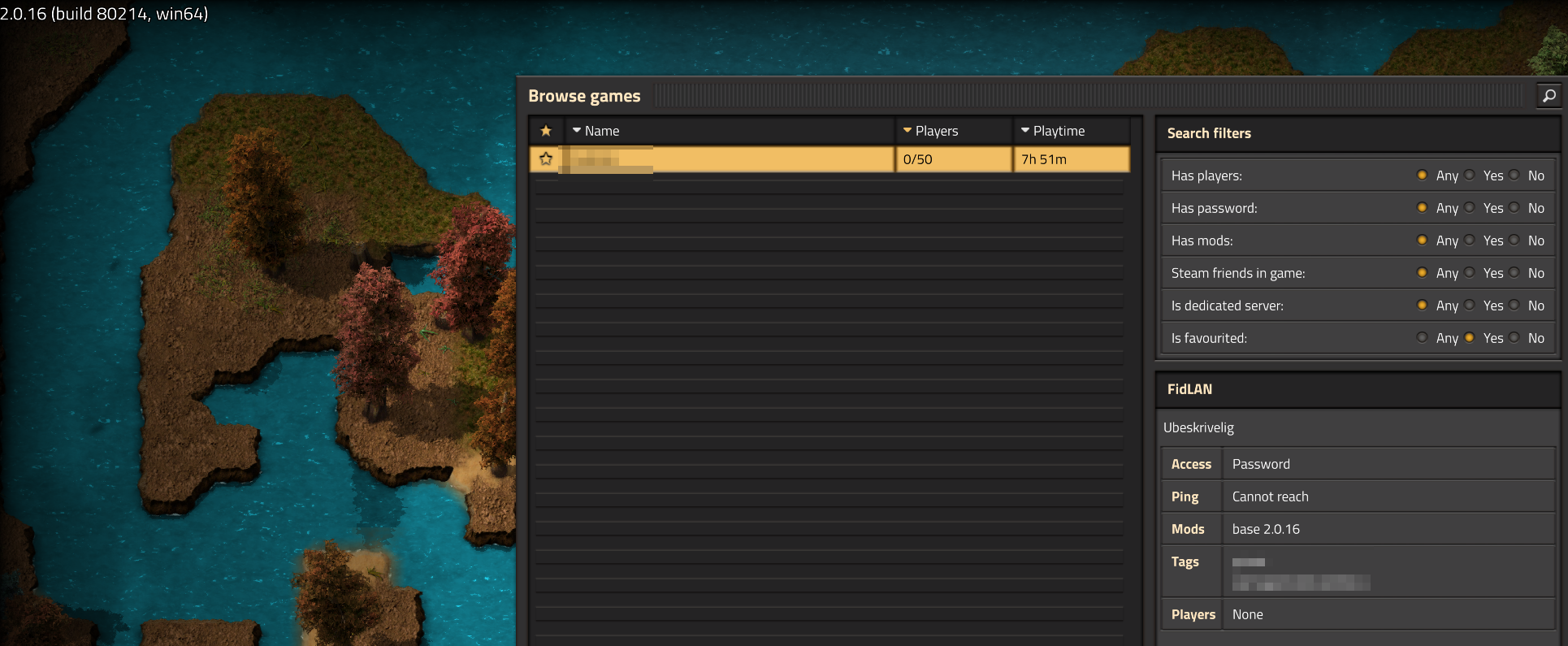1568x646 pixels.
Task: Set Has mods filter to No
Action: point(1514,241)
